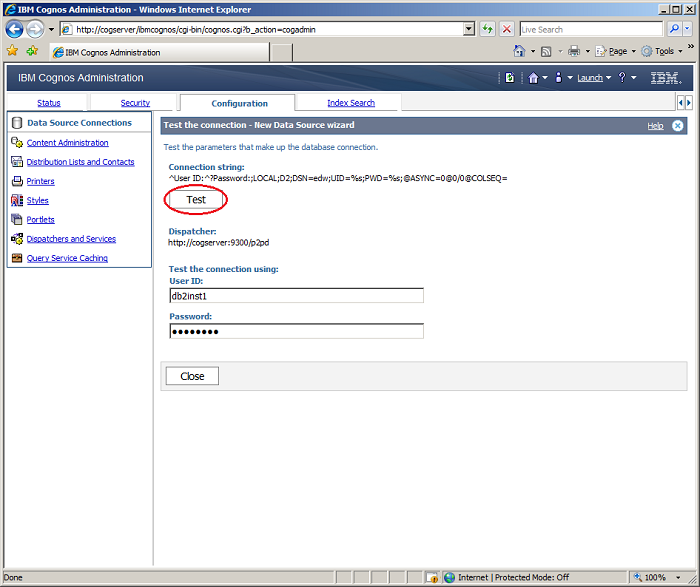This screenshot has height=587, width=700.
Task: Expand the IE Home dropdown arrow
Action: 533,52
